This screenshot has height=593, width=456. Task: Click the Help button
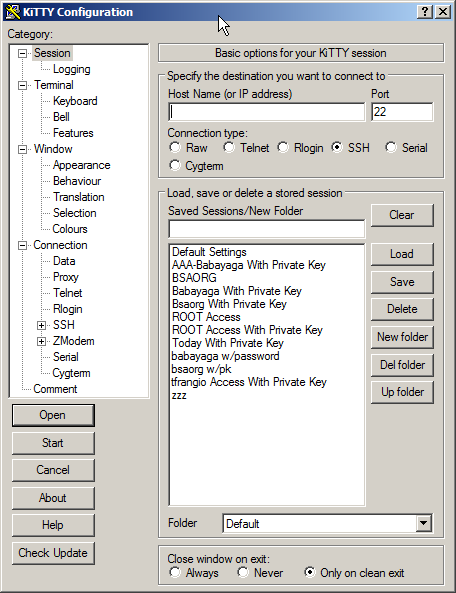pyautogui.click(x=53, y=525)
